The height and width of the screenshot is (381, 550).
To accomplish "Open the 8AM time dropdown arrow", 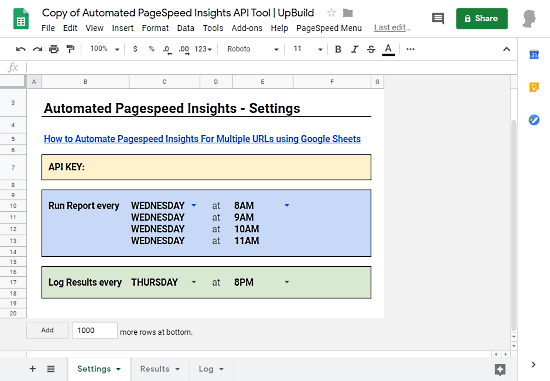I will coord(287,205).
